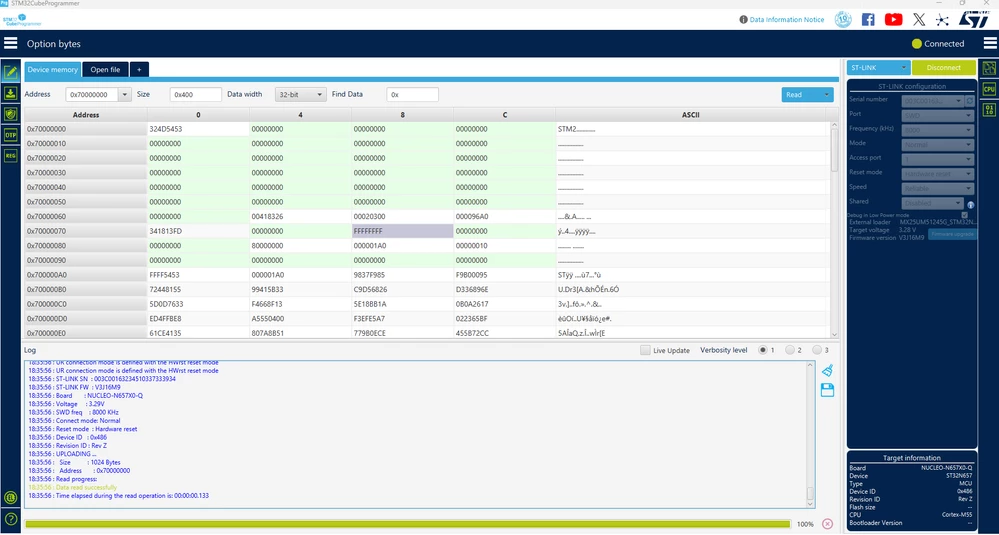Select cell 341813FD in row 0x70000070
This screenshot has width=999, height=535.
198,231
